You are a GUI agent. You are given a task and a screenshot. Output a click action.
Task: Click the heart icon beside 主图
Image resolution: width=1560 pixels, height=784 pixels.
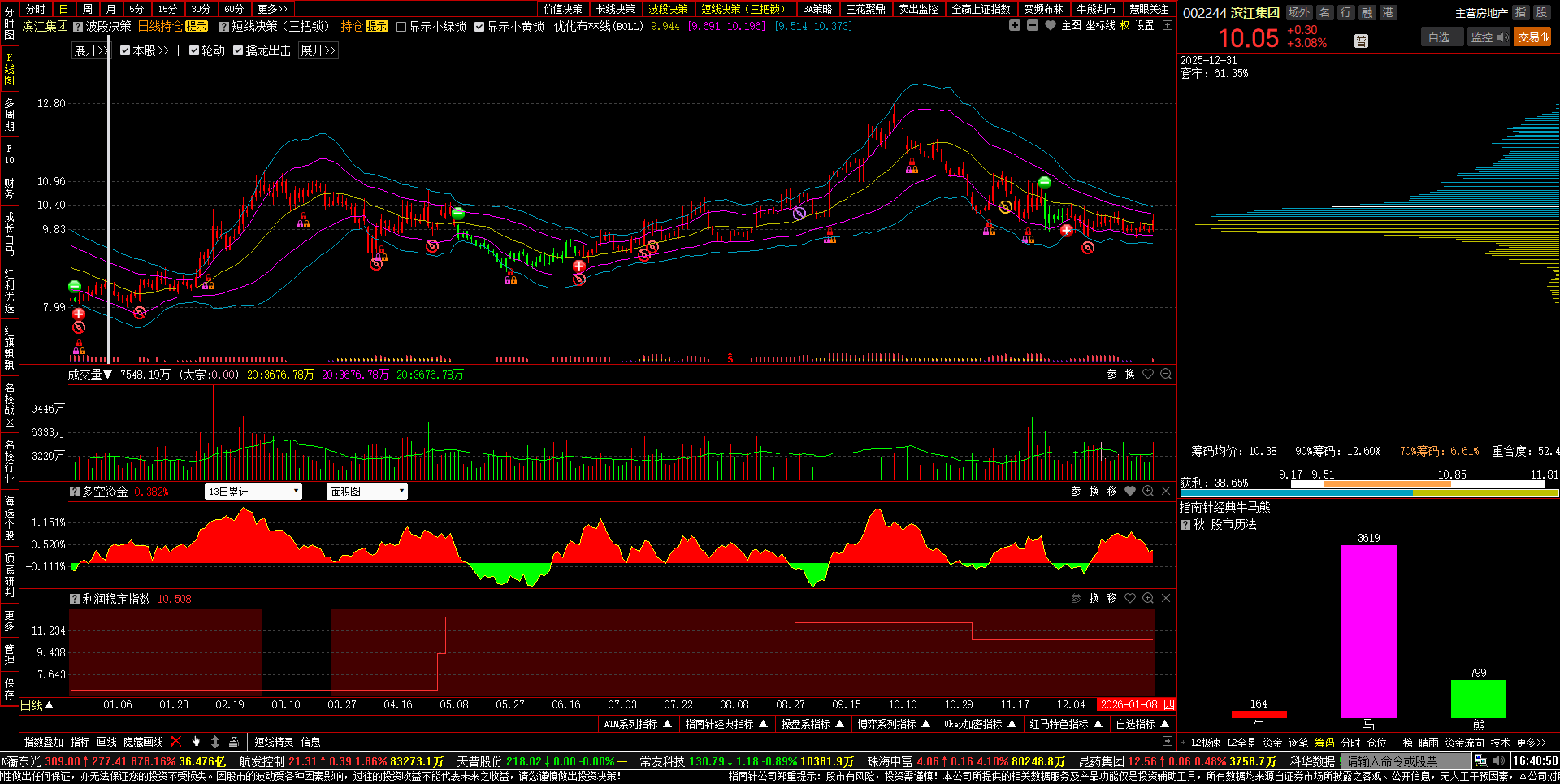coord(1051,26)
